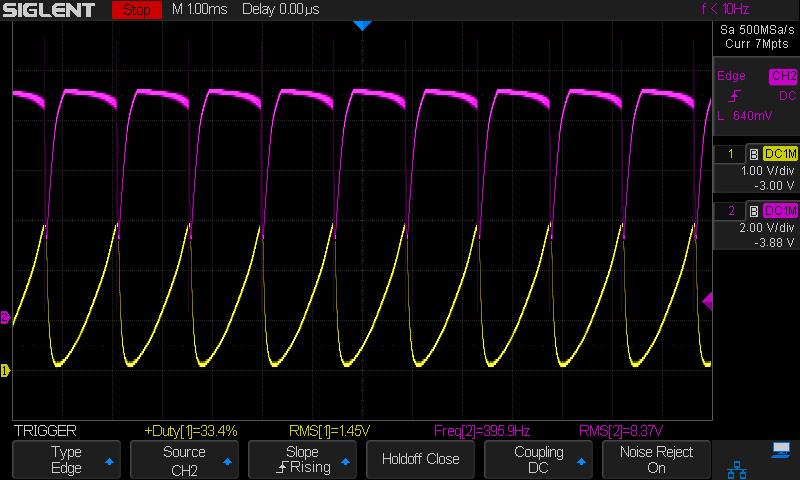This screenshot has width=800, height=480.
Task: Click the +Duty[1]=33.4% measurement
Action: (x=191, y=431)
